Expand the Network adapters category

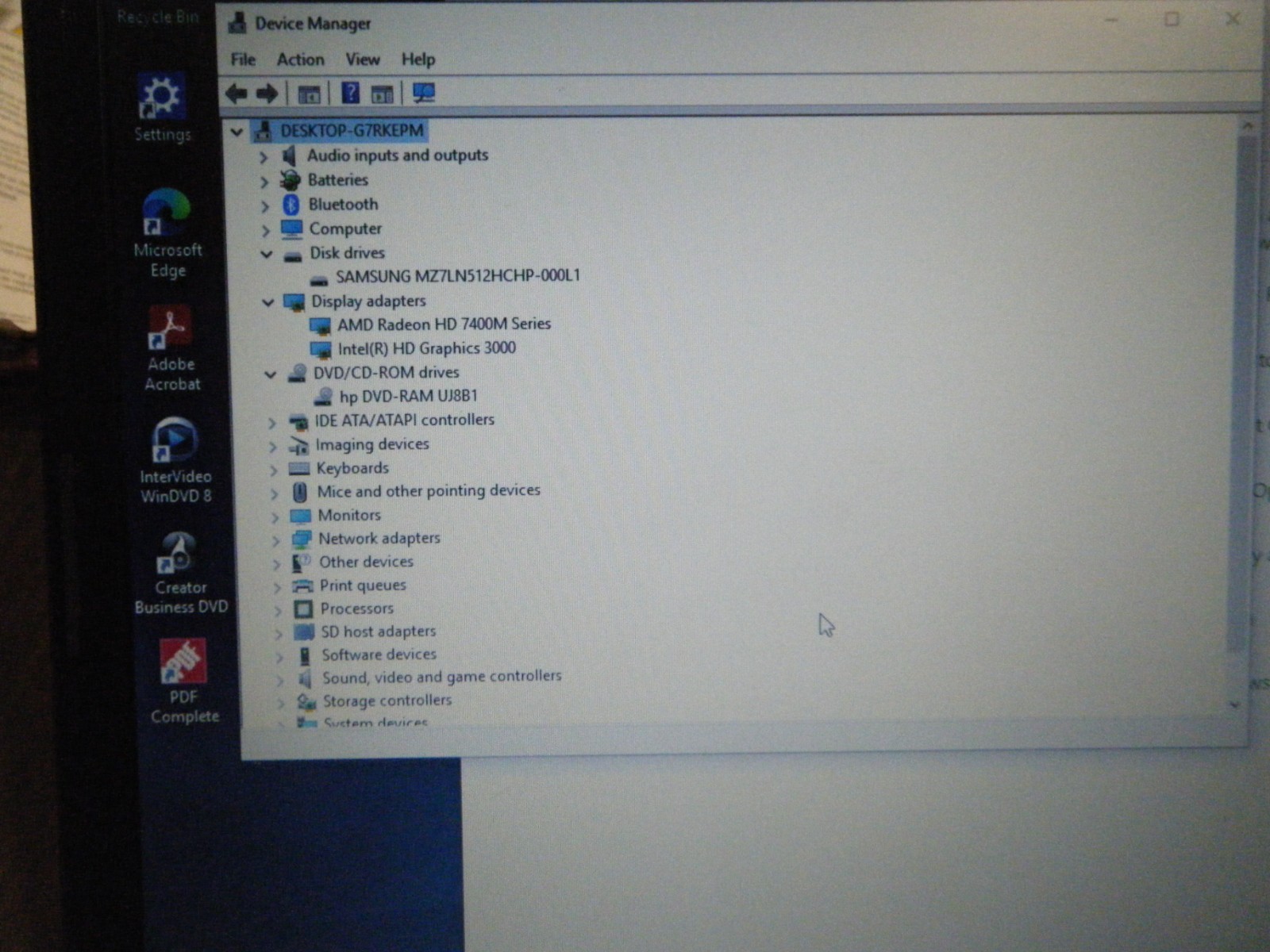point(275,541)
